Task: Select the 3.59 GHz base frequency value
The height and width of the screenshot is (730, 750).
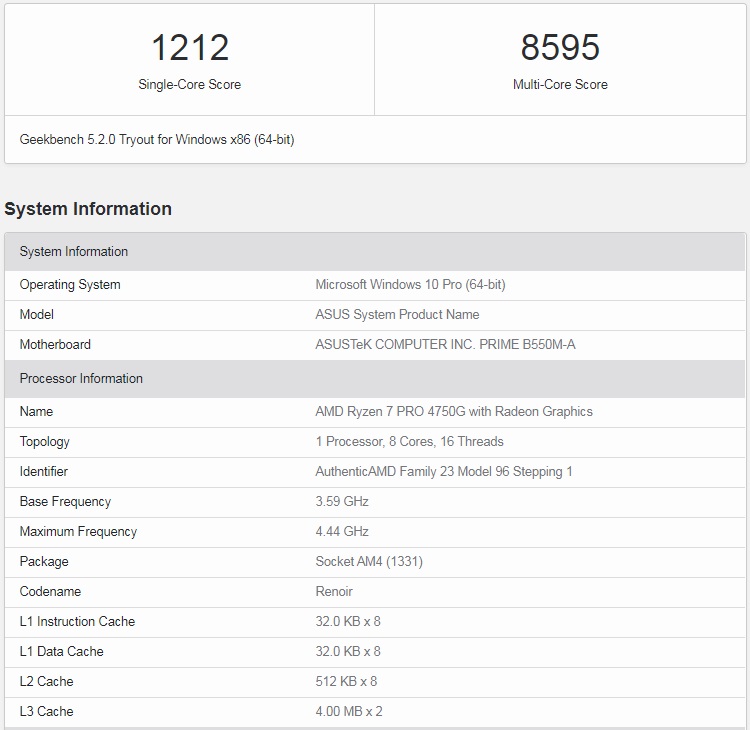Action: (x=342, y=501)
